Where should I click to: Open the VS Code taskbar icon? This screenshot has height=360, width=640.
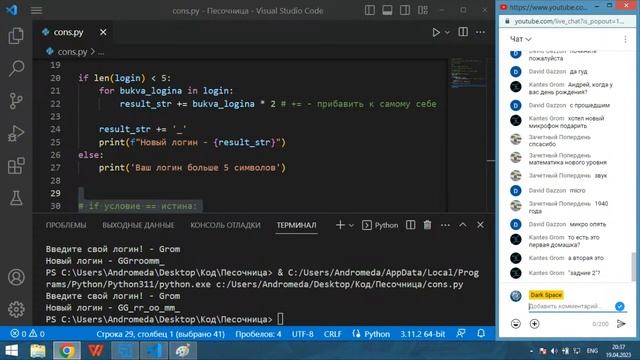154,351
